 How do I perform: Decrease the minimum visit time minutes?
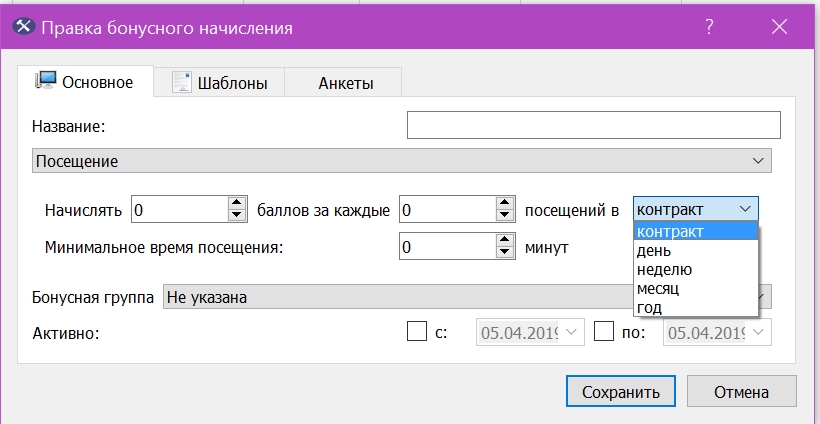(x=505, y=252)
